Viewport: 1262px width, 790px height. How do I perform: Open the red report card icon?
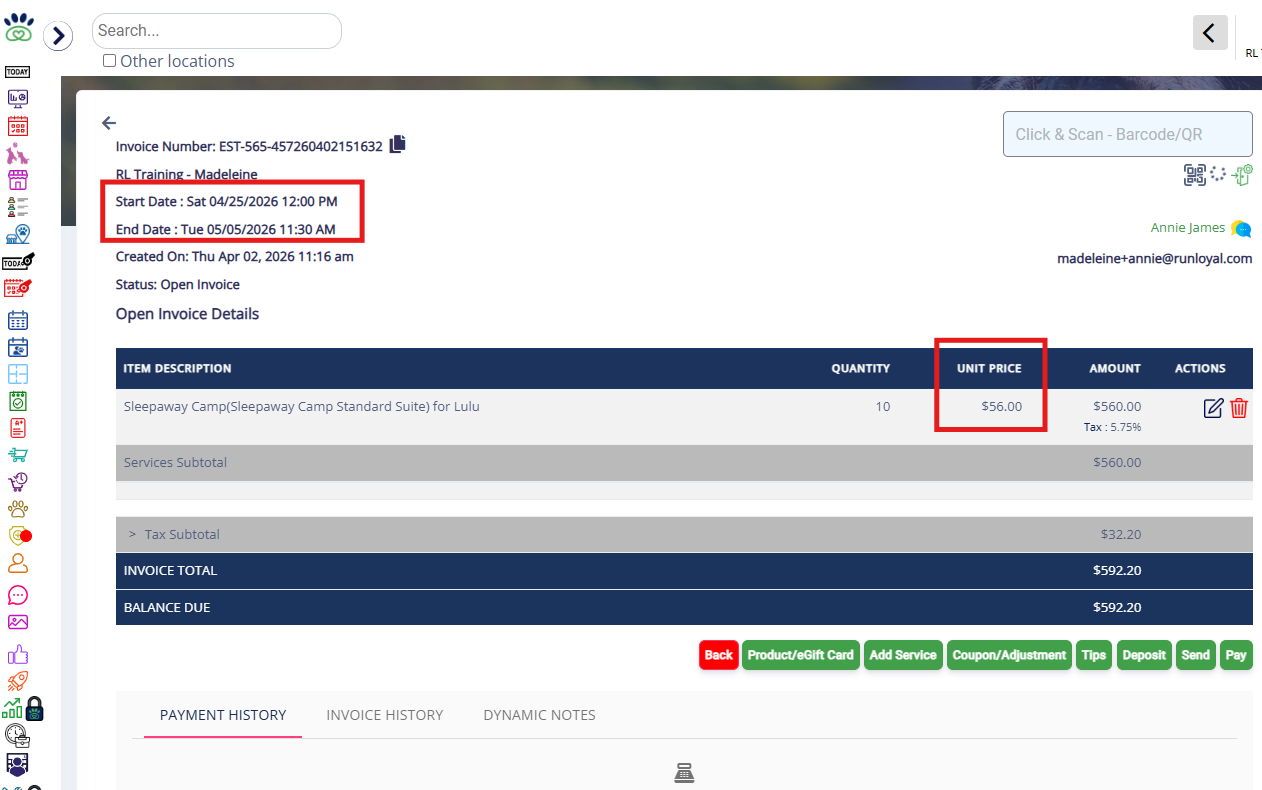(x=18, y=428)
